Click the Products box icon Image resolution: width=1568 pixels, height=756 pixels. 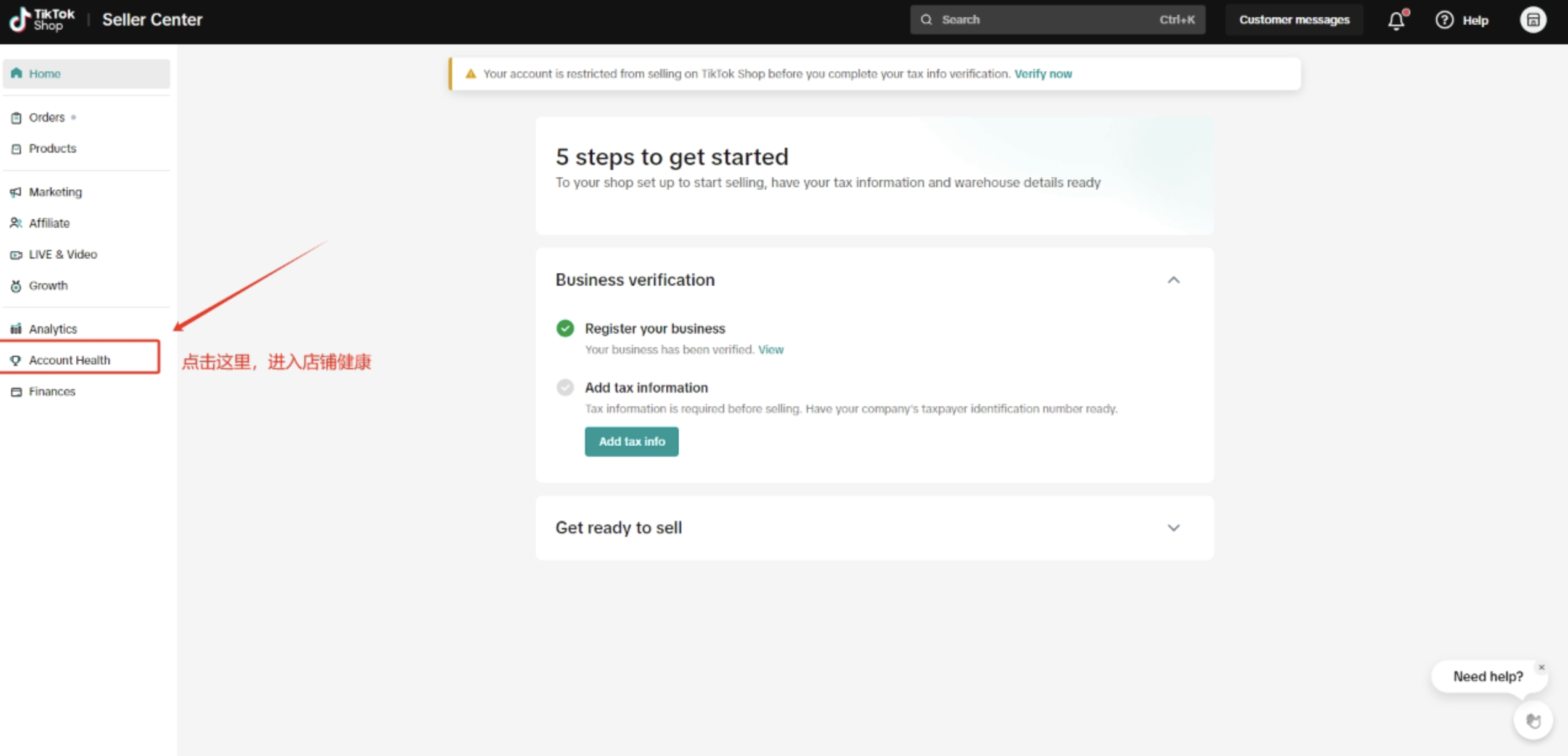click(17, 148)
